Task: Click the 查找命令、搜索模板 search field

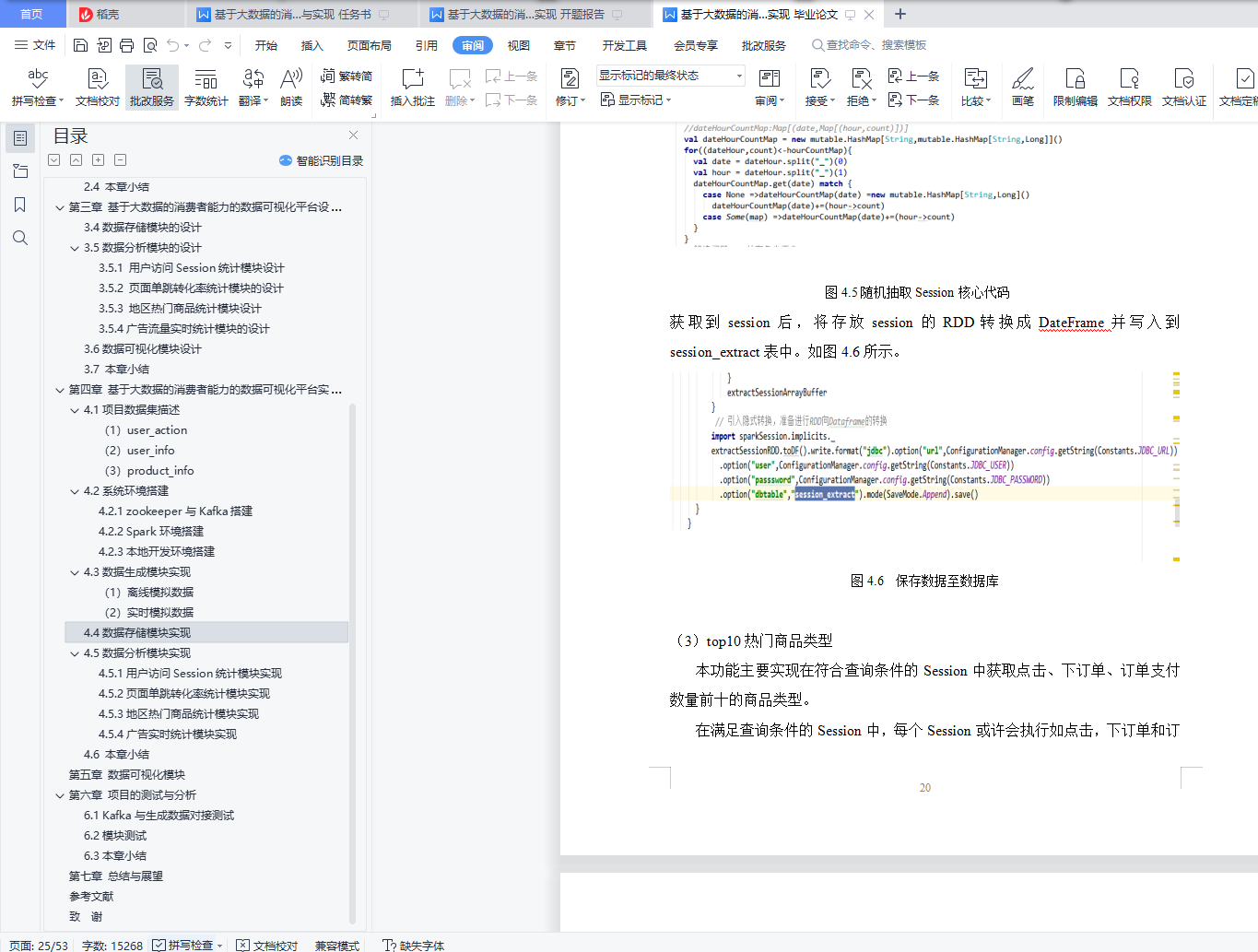Action: [x=869, y=45]
